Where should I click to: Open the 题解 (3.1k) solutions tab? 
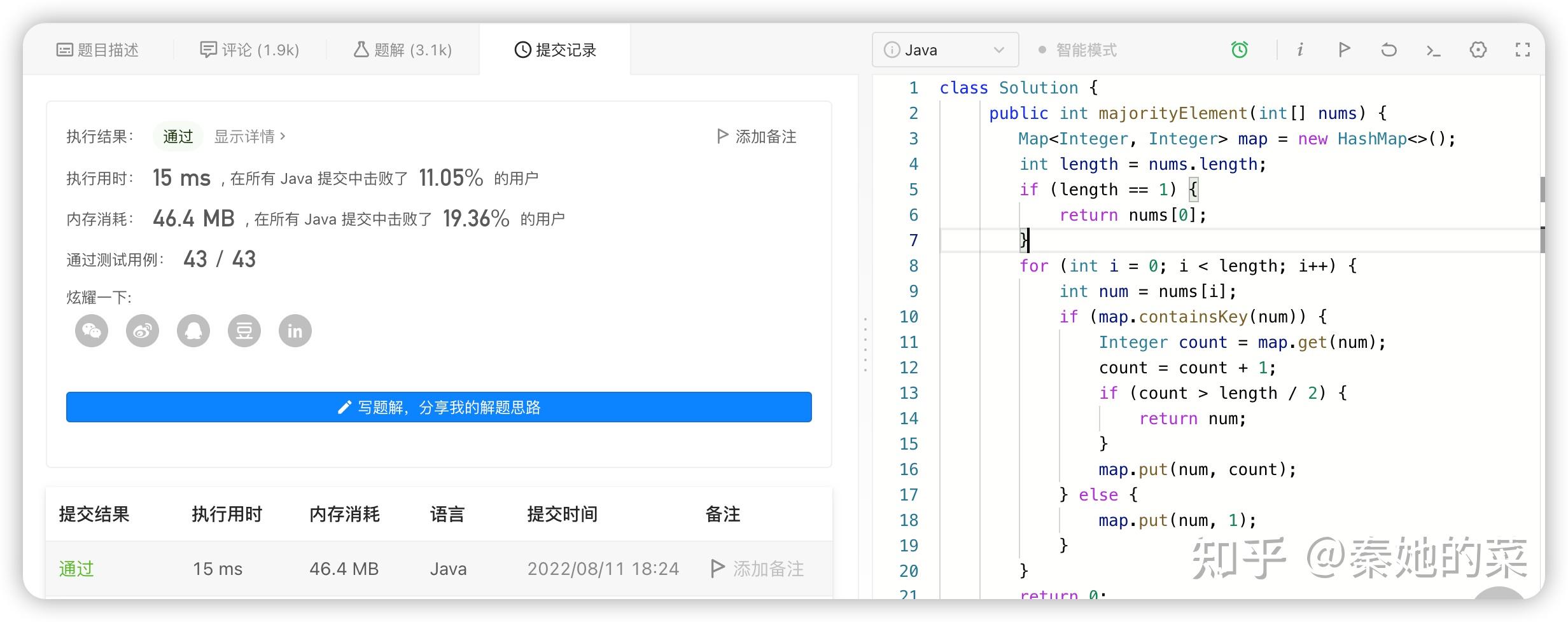(403, 50)
